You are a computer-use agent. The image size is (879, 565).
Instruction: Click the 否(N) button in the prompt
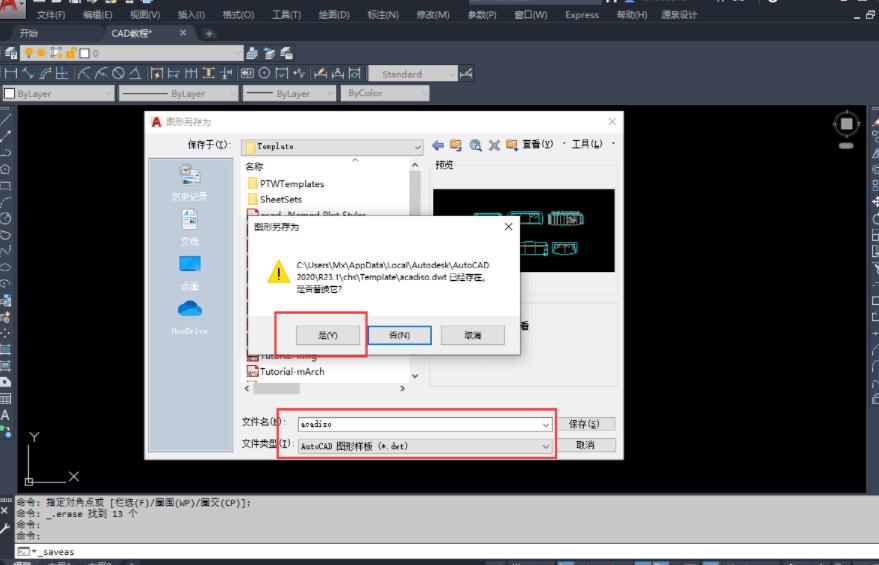coord(398,336)
